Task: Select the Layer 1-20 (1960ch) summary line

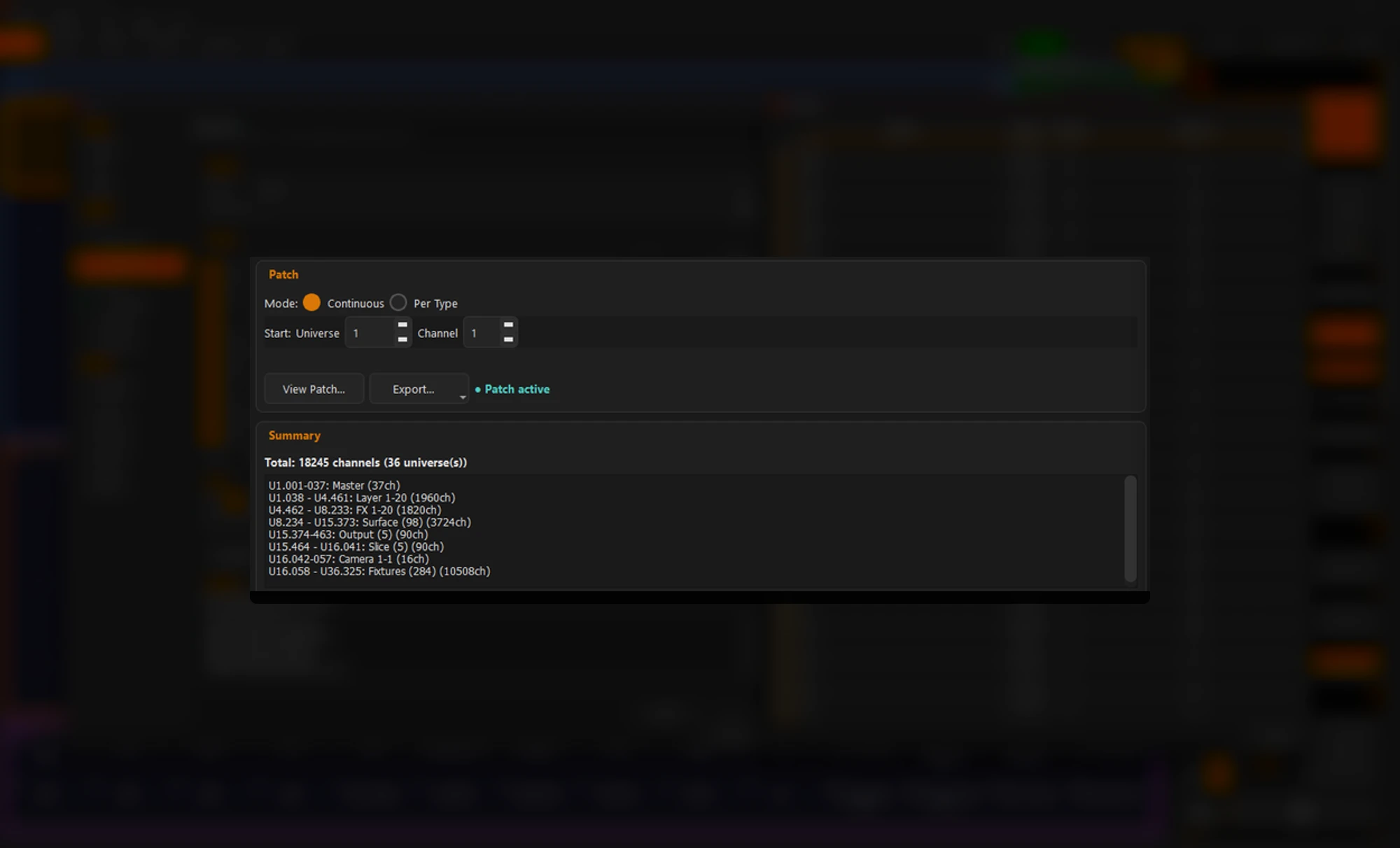Action: coord(361,498)
